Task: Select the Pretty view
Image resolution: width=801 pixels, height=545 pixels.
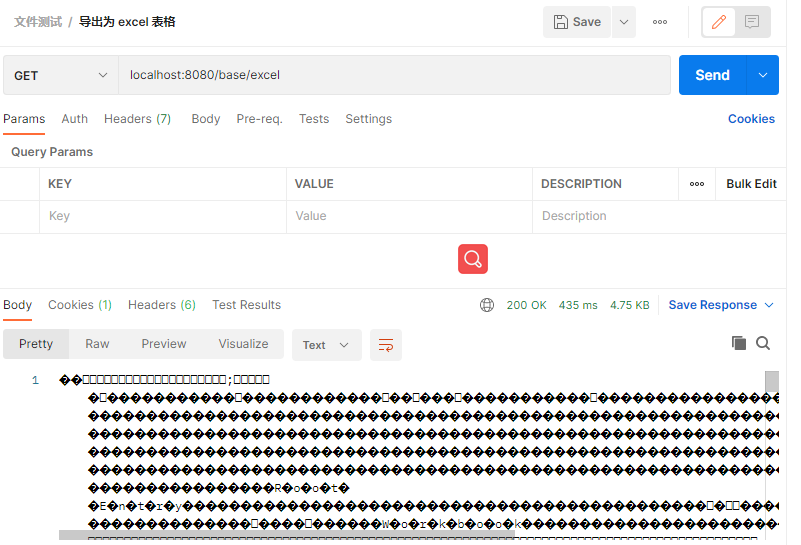Action: pyautogui.click(x=36, y=344)
